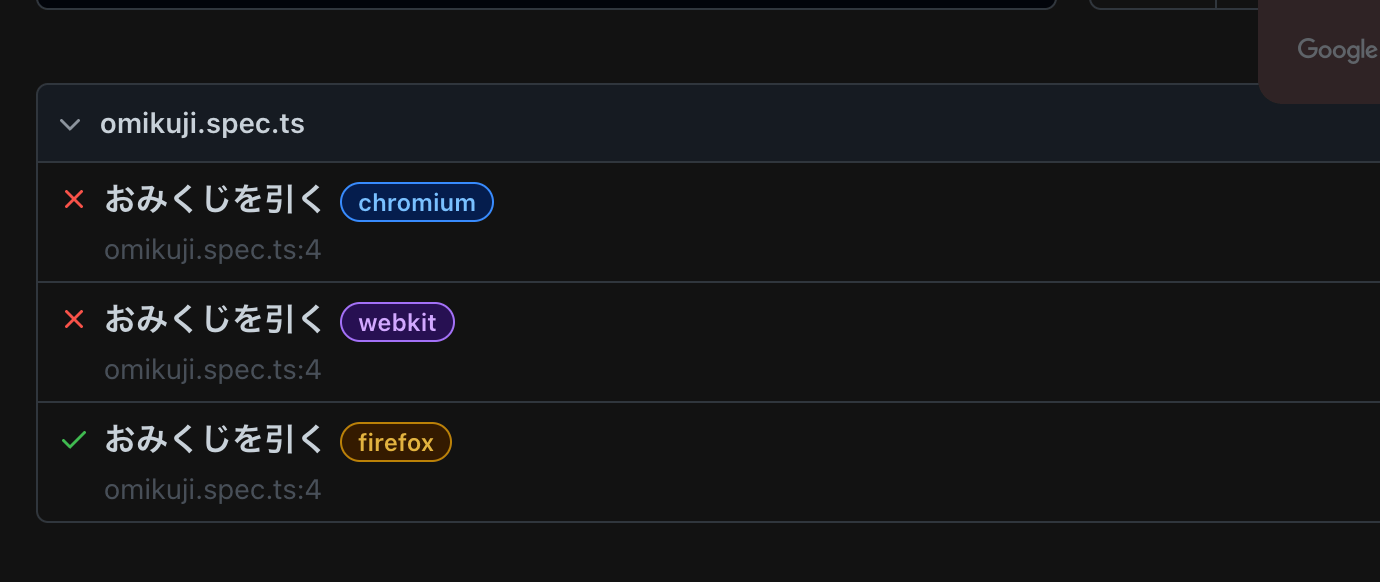
Task: Click the green passed checkmark on firefox test
Action: [73, 440]
